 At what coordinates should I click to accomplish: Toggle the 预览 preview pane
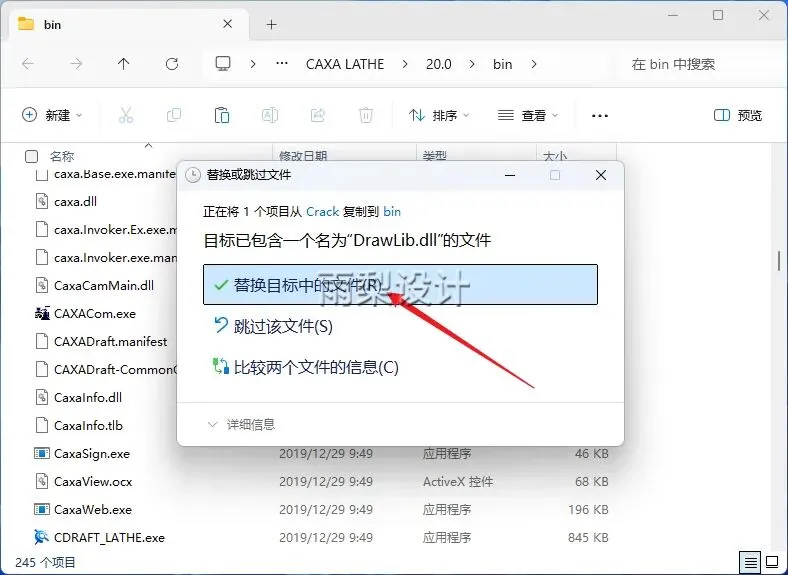click(738, 116)
